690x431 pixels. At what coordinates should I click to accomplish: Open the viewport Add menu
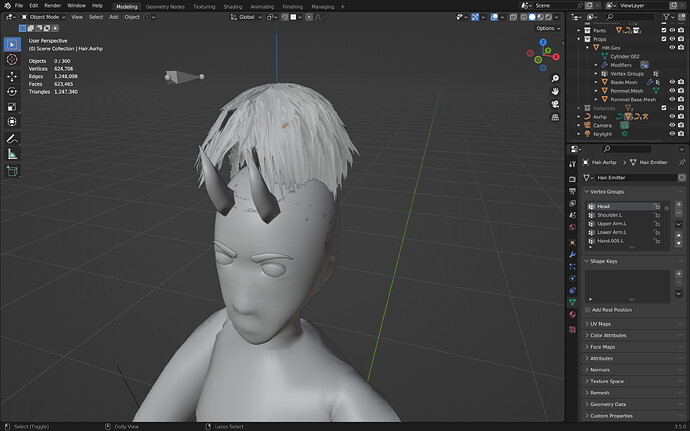114,17
